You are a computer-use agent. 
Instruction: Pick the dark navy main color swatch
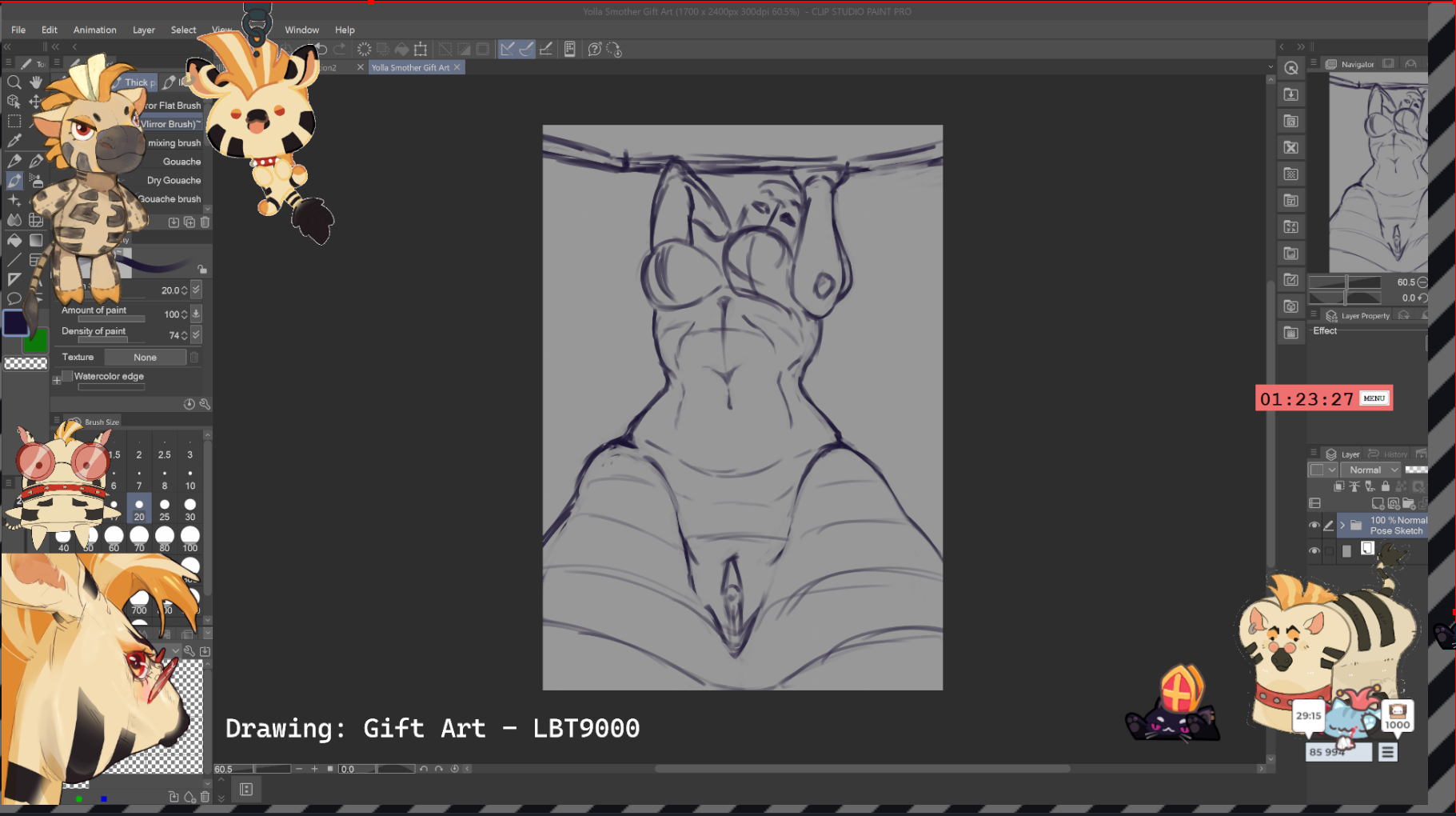point(14,322)
